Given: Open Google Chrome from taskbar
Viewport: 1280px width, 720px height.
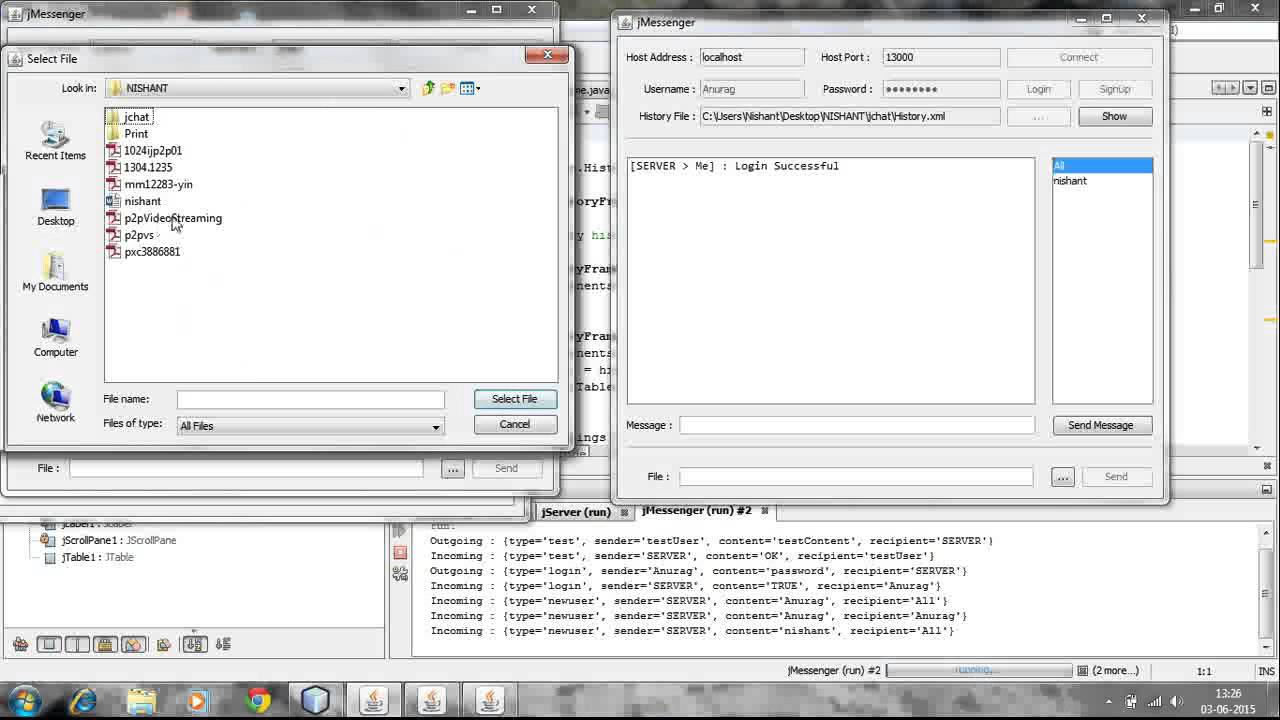Looking at the screenshot, I should click(x=258, y=700).
